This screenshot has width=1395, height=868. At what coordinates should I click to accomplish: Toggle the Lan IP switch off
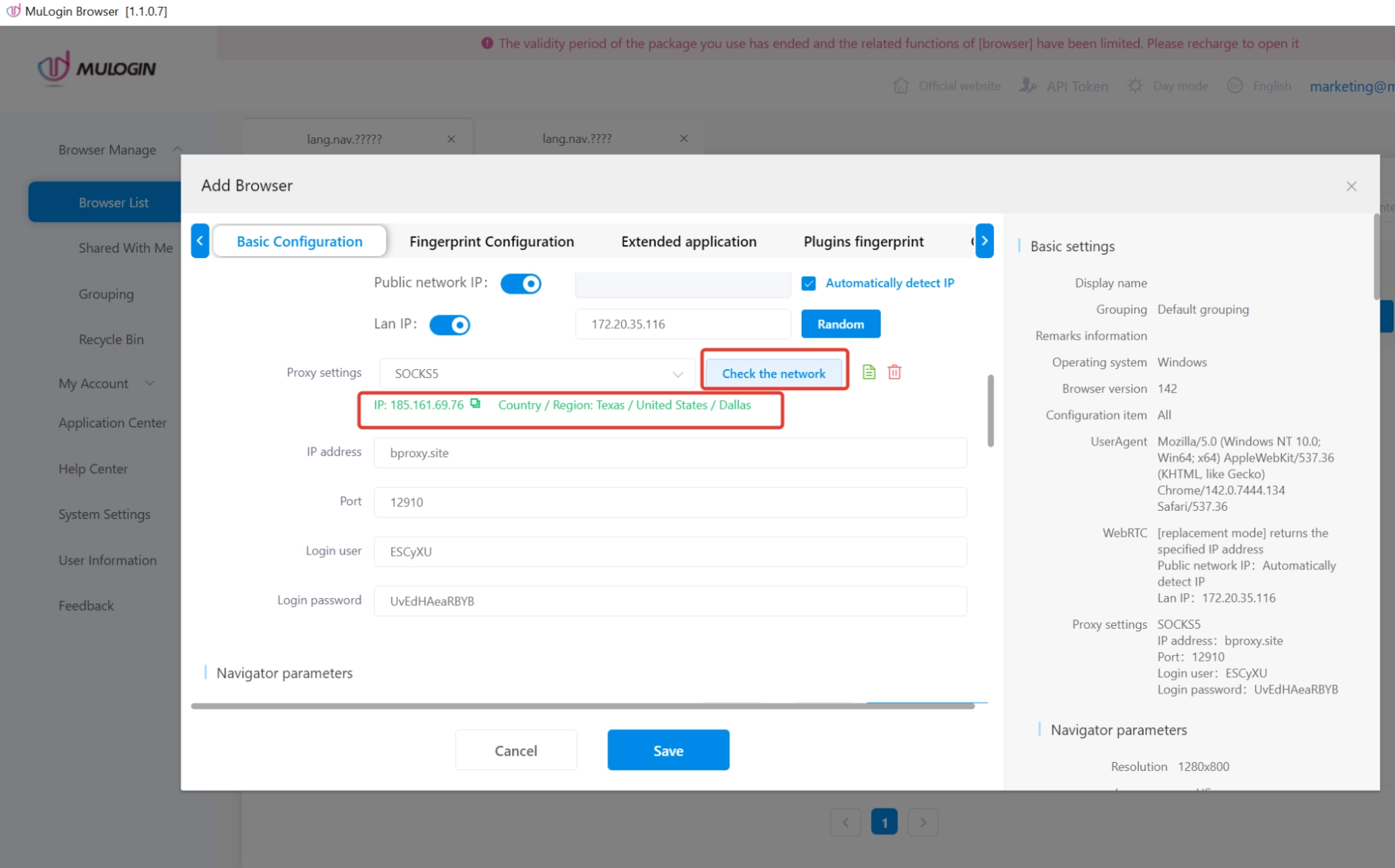click(x=449, y=324)
